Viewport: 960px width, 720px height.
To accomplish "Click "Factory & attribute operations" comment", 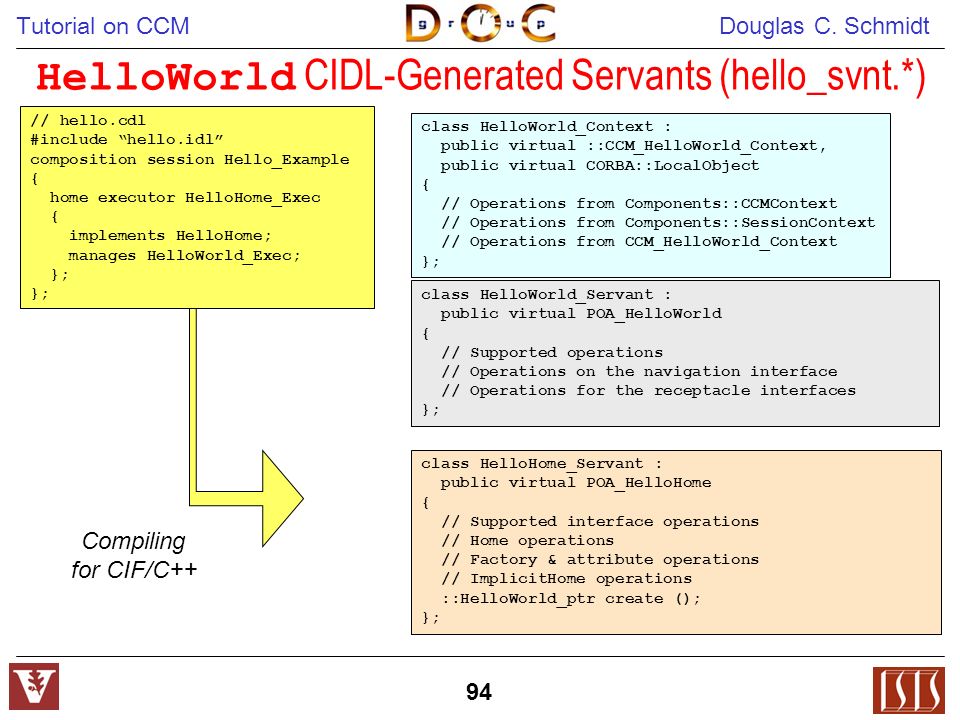I will 600,560.
